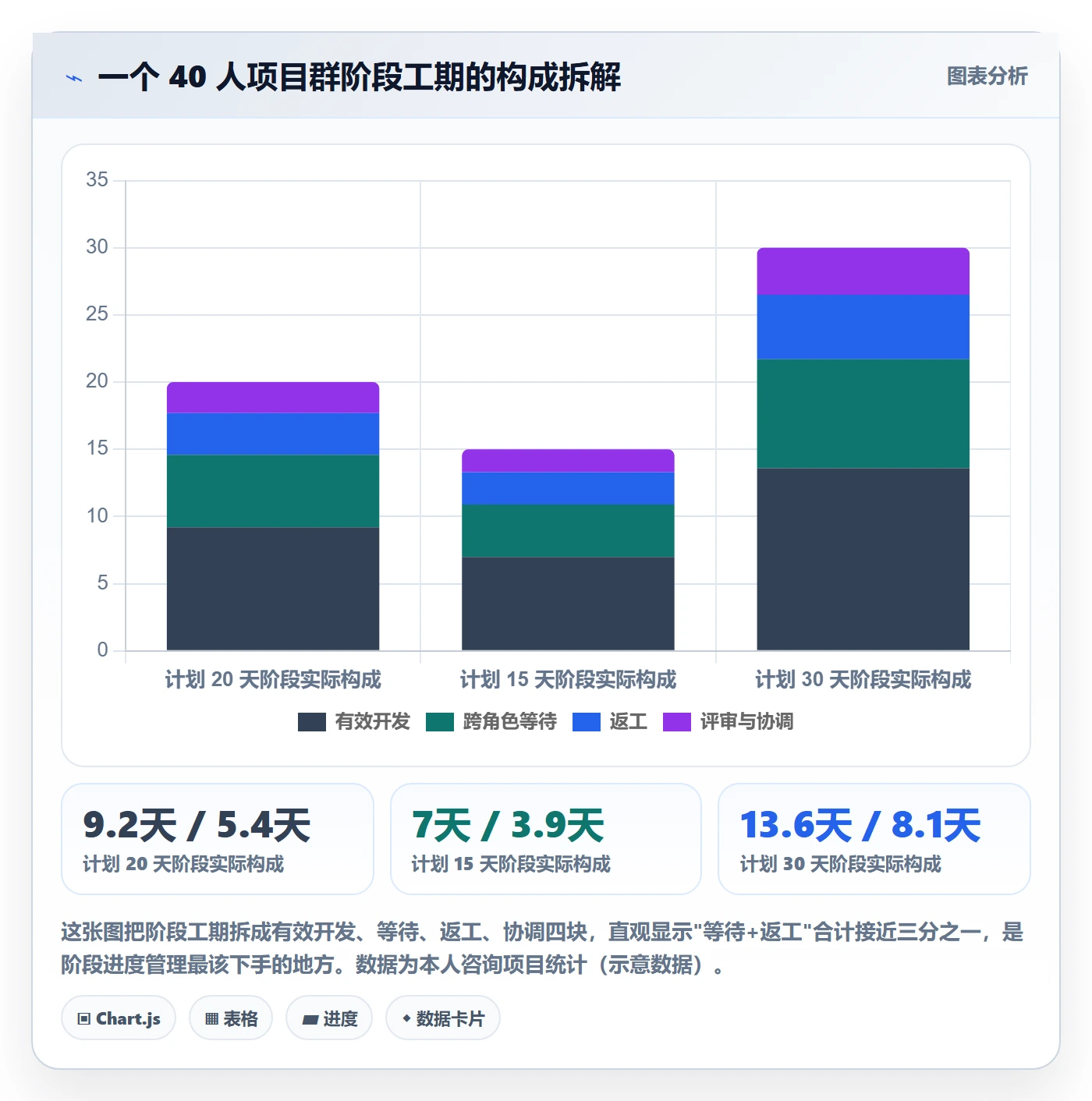Click 评审与协调 segment of 计划 15 天 bar
This screenshot has width=1092, height=1101.
point(568,461)
